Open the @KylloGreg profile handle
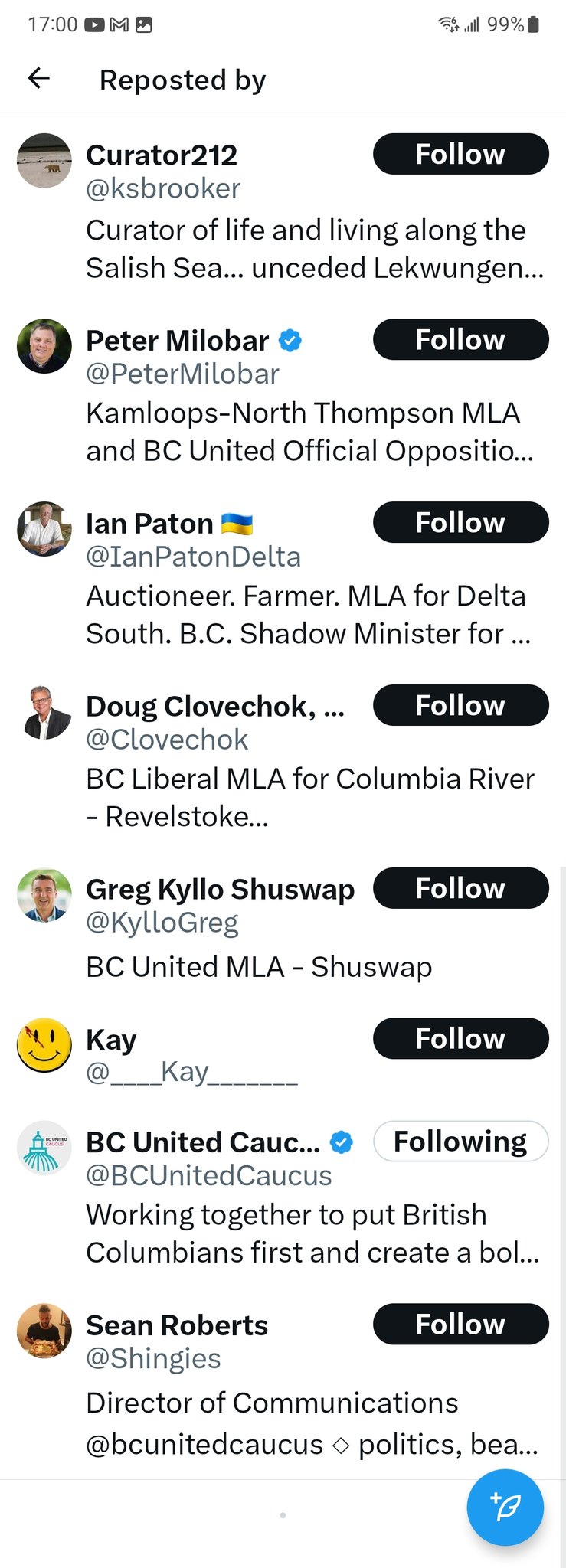This screenshot has width=566, height=1568. click(162, 923)
